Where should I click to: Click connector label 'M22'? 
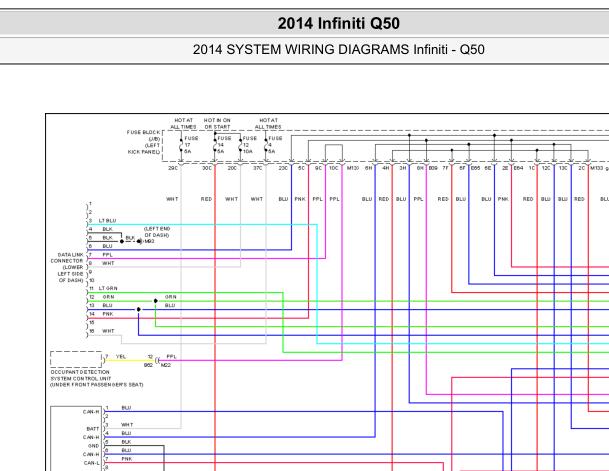point(166,365)
